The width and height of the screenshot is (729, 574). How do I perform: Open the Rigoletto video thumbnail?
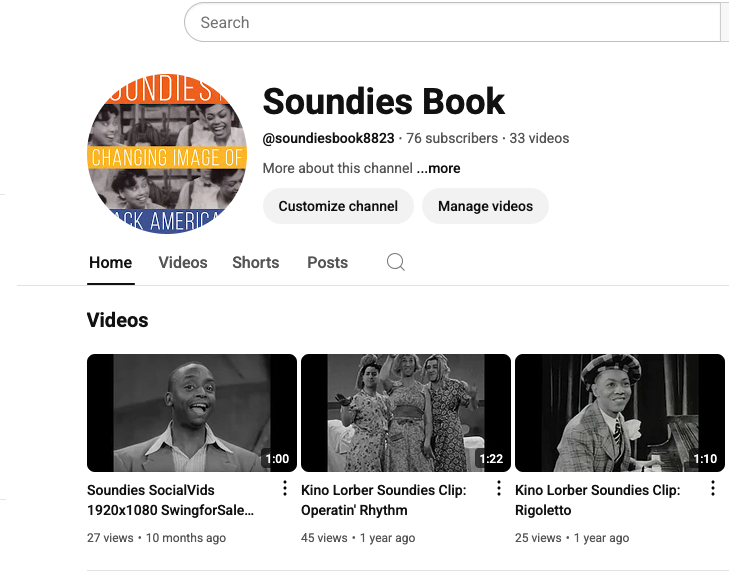[x=620, y=413]
